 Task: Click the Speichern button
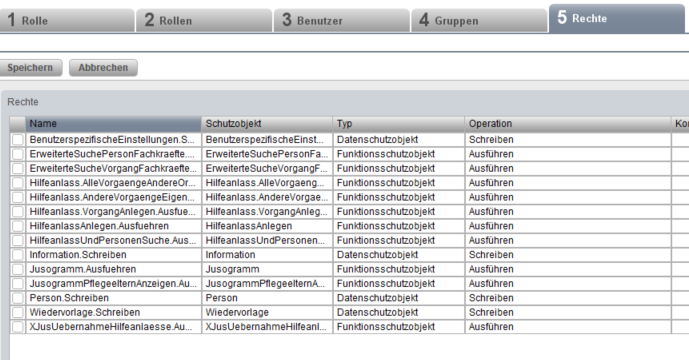pos(30,68)
